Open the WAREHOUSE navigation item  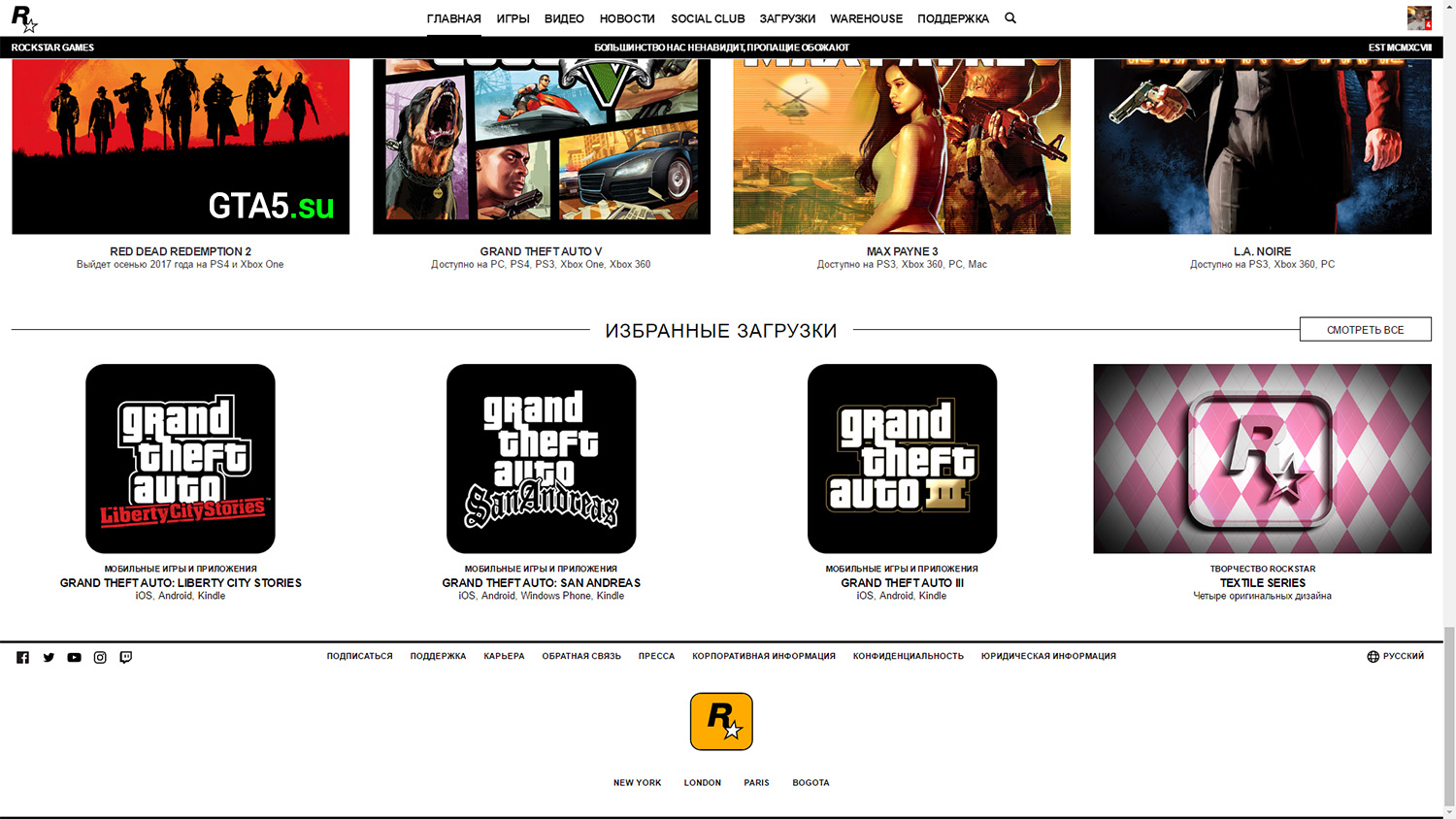click(x=866, y=18)
